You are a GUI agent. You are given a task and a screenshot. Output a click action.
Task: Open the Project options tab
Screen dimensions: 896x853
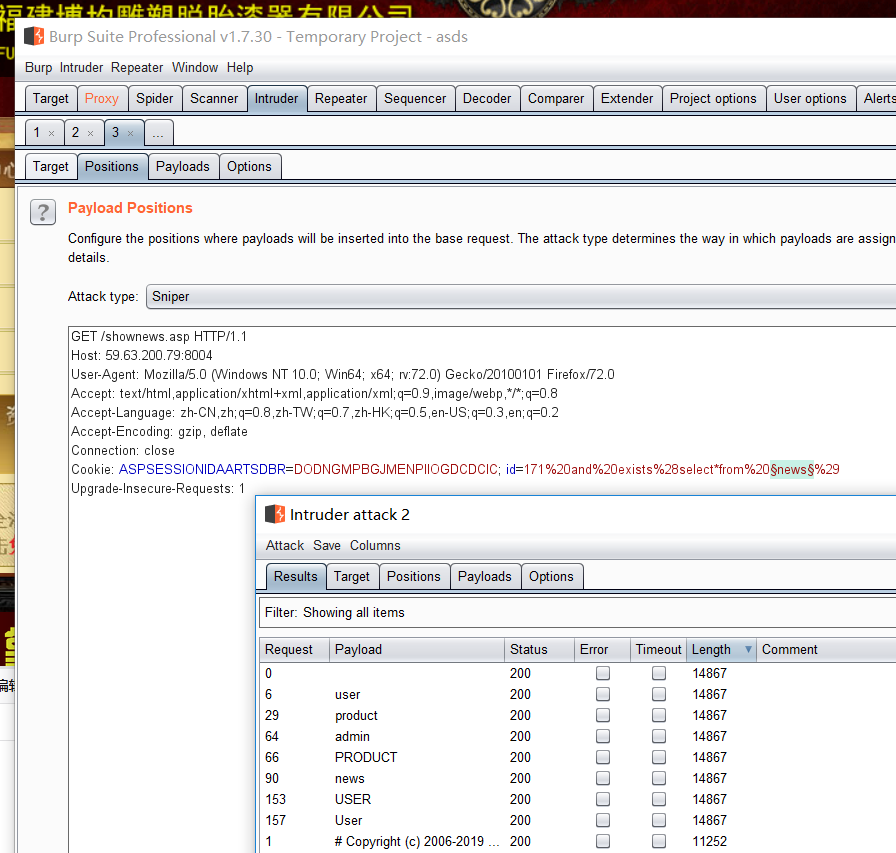click(x=713, y=98)
